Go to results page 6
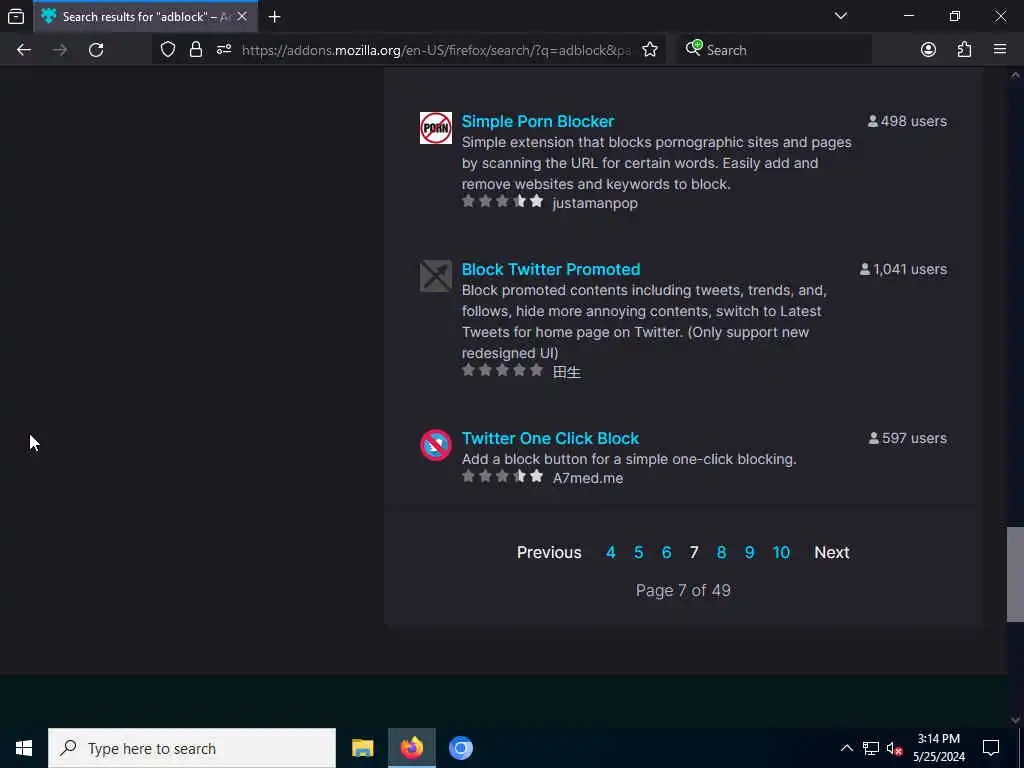 (666, 552)
